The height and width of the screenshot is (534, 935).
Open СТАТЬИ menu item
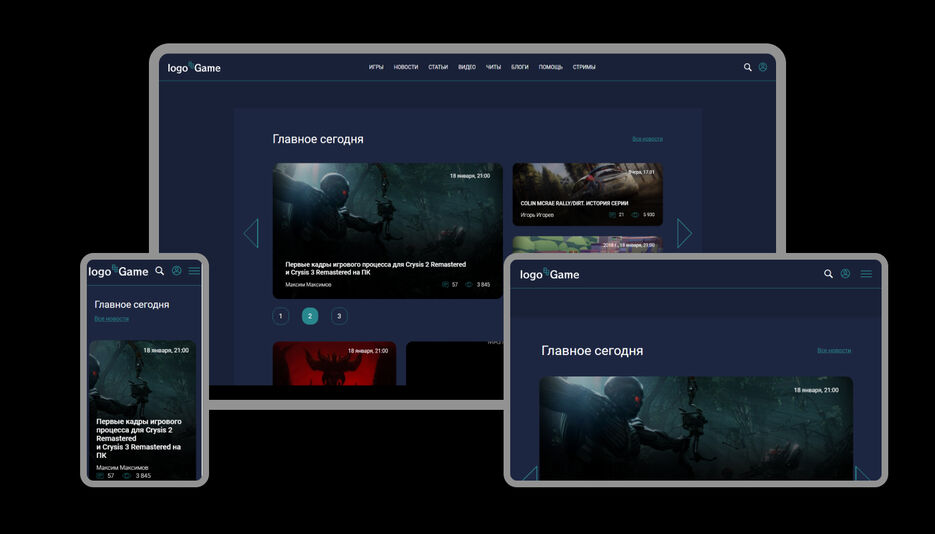click(x=438, y=67)
